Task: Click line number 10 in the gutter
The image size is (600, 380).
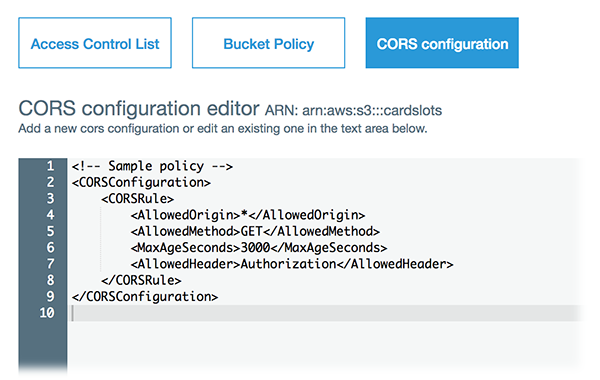Action: click(x=47, y=313)
